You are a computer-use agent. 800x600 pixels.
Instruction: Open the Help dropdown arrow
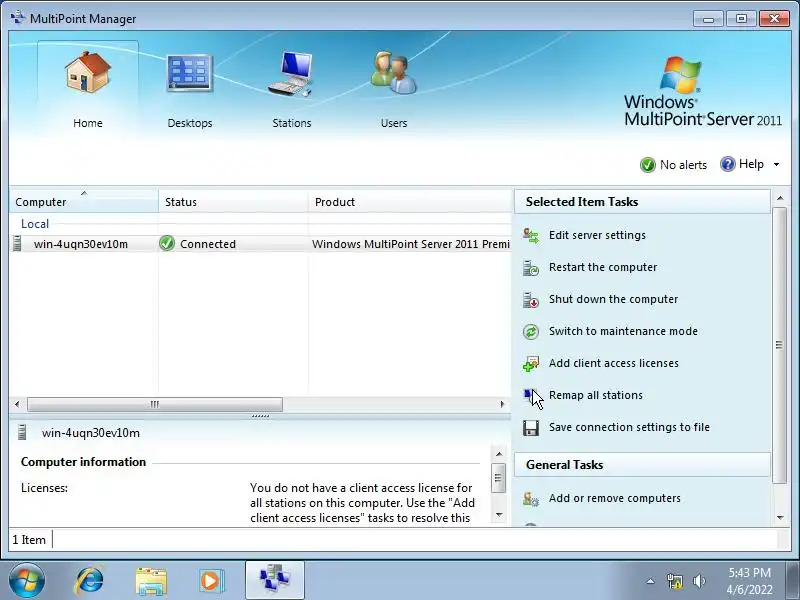tap(777, 164)
